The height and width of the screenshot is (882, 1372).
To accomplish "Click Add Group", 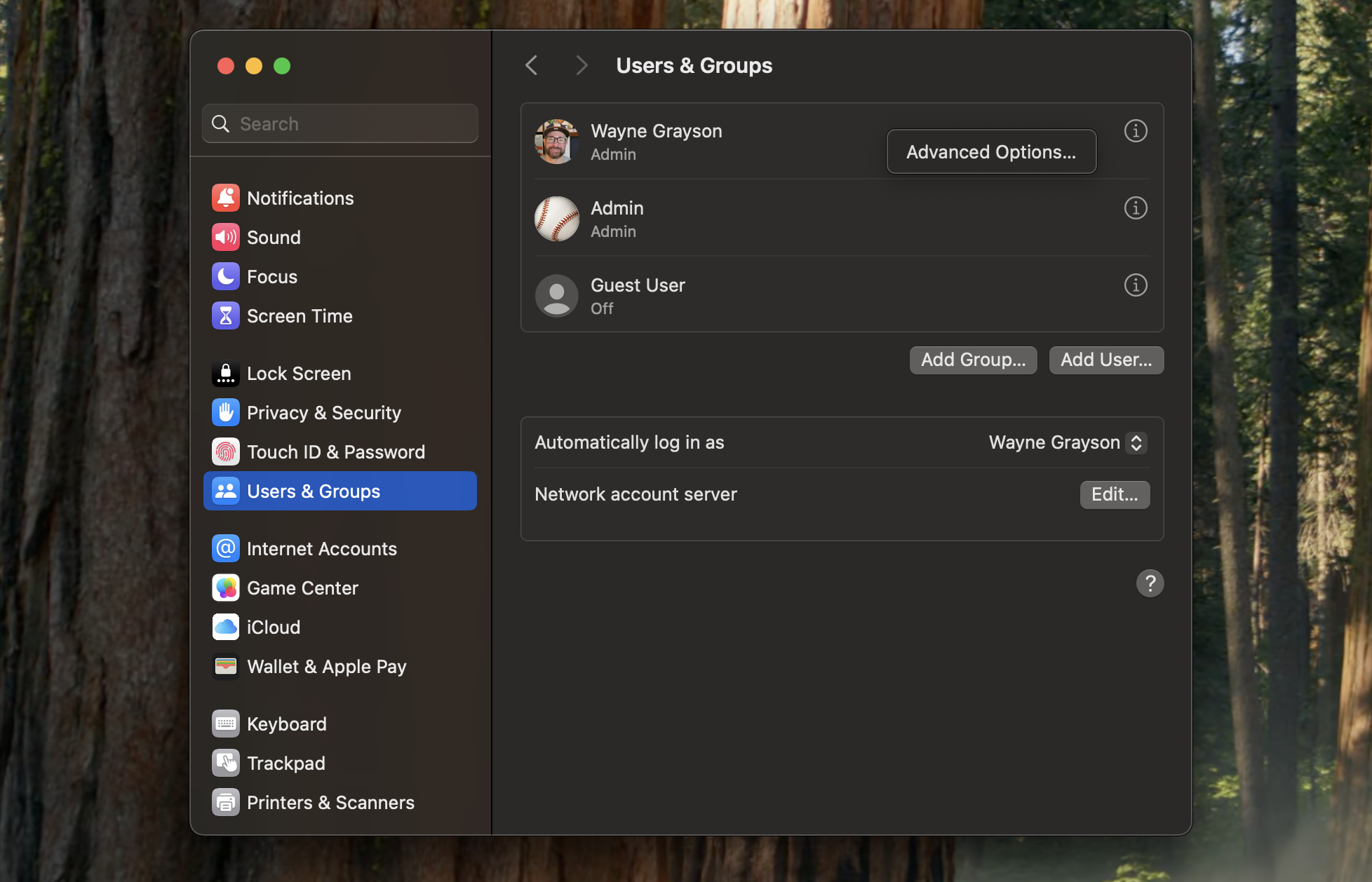I will [x=973, y=360].
